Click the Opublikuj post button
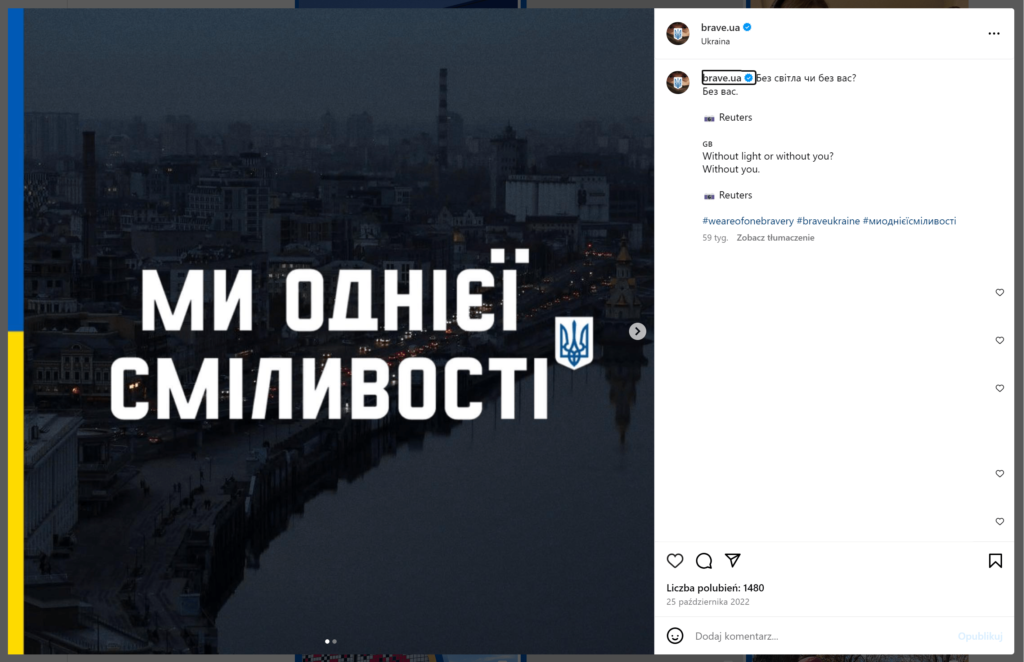 980,636
